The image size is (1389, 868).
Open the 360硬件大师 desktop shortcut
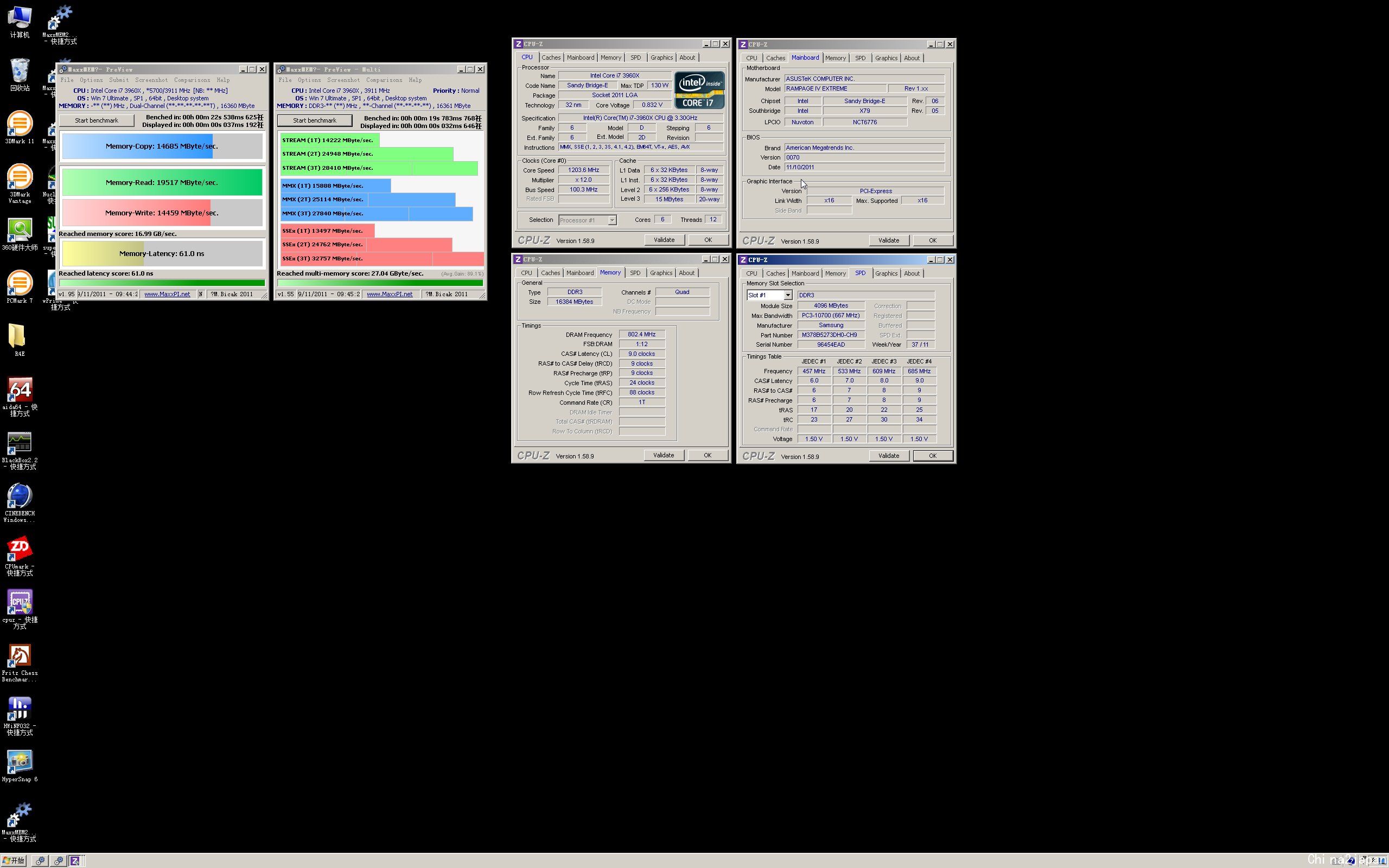tap(20, 234)
